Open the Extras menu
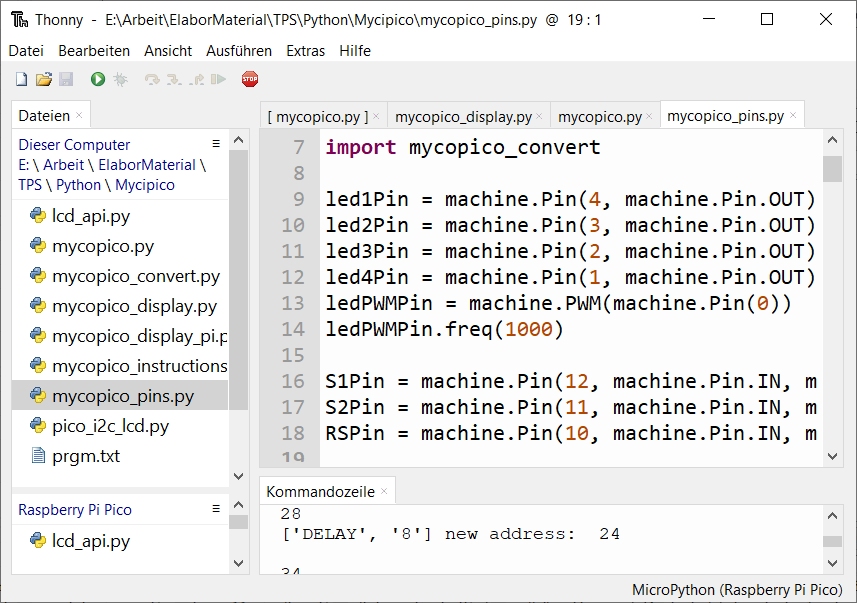 pyautogui.click(x=305, y=51)
